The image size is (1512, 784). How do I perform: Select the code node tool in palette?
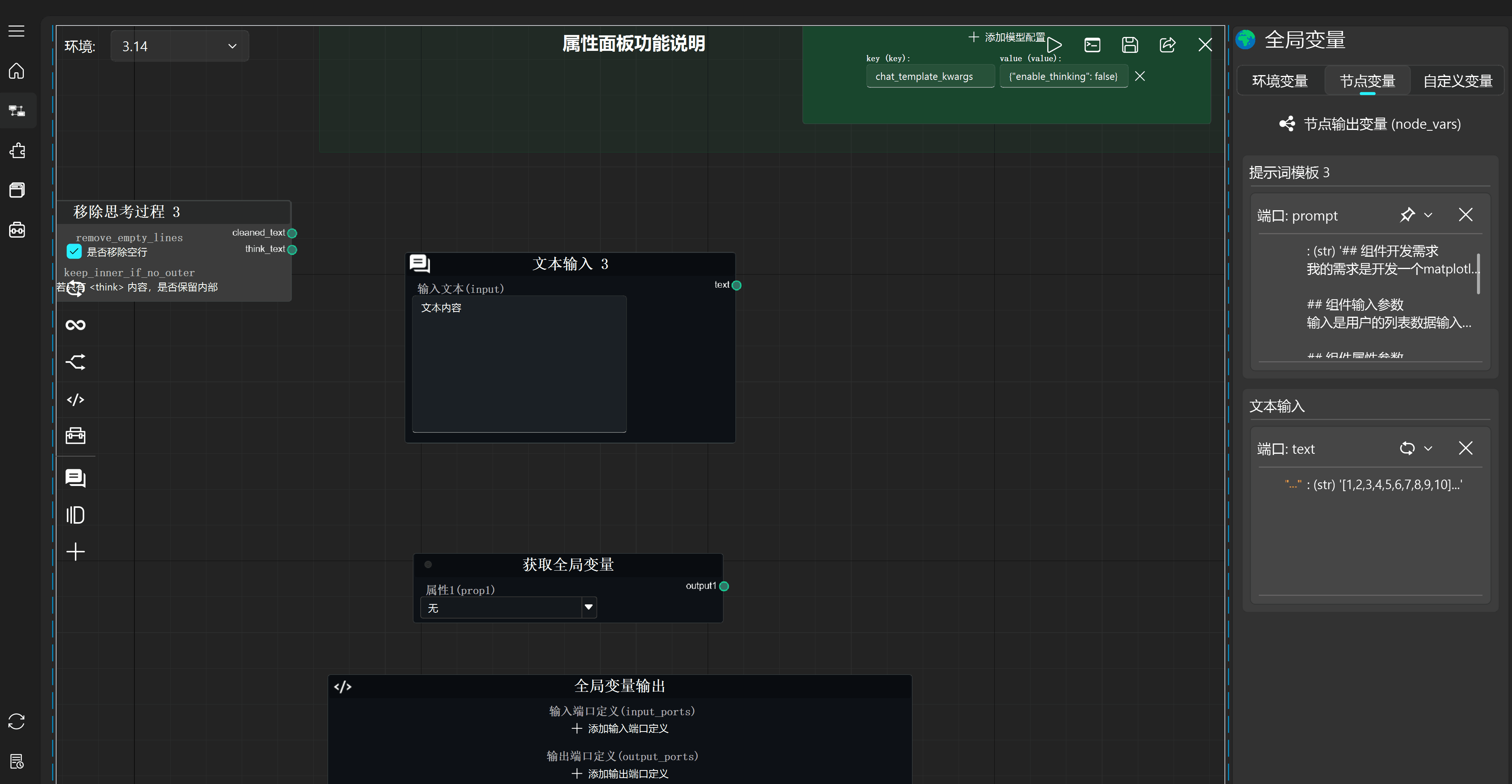pos(76,400)
